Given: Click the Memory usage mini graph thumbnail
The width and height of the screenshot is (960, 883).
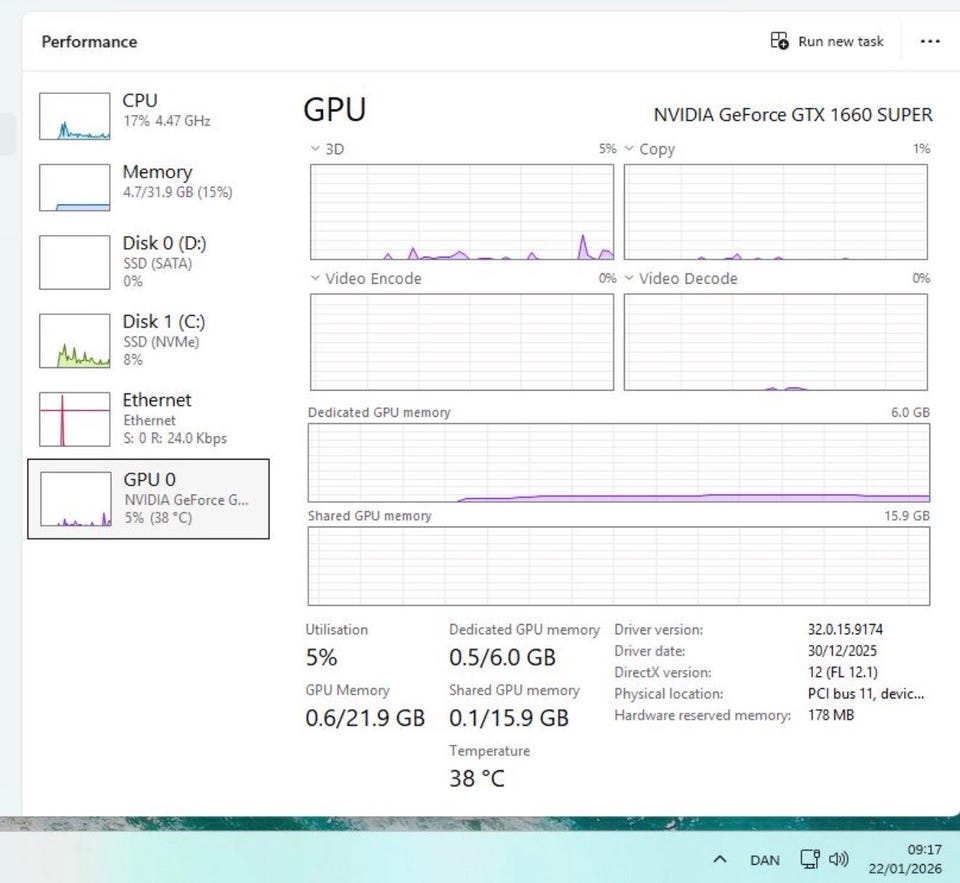Looking at the screenshot, I should 75,187.
